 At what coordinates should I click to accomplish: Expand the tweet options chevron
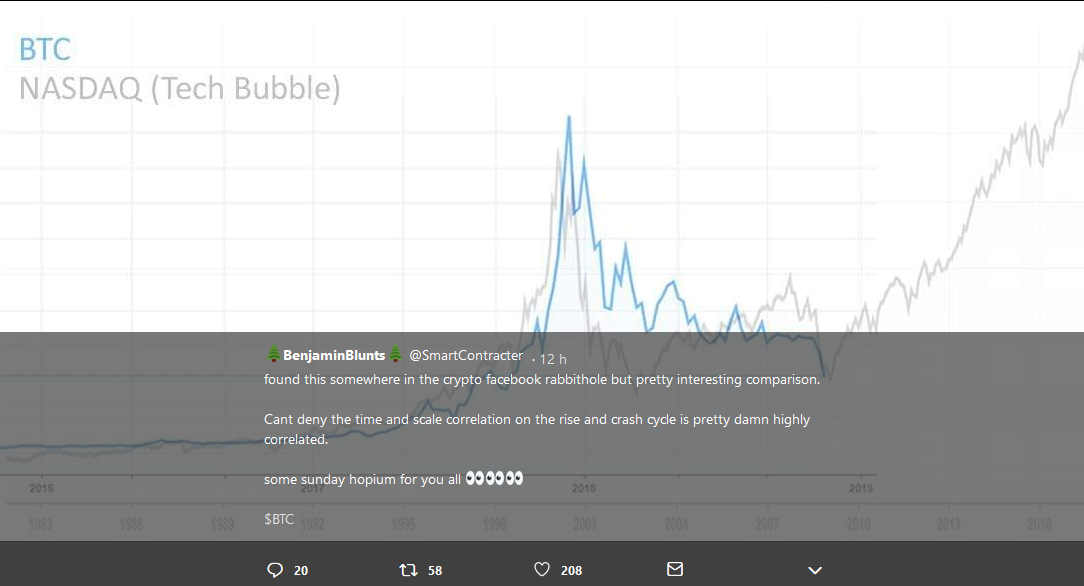pyautogui.click(x=815, y=570)
